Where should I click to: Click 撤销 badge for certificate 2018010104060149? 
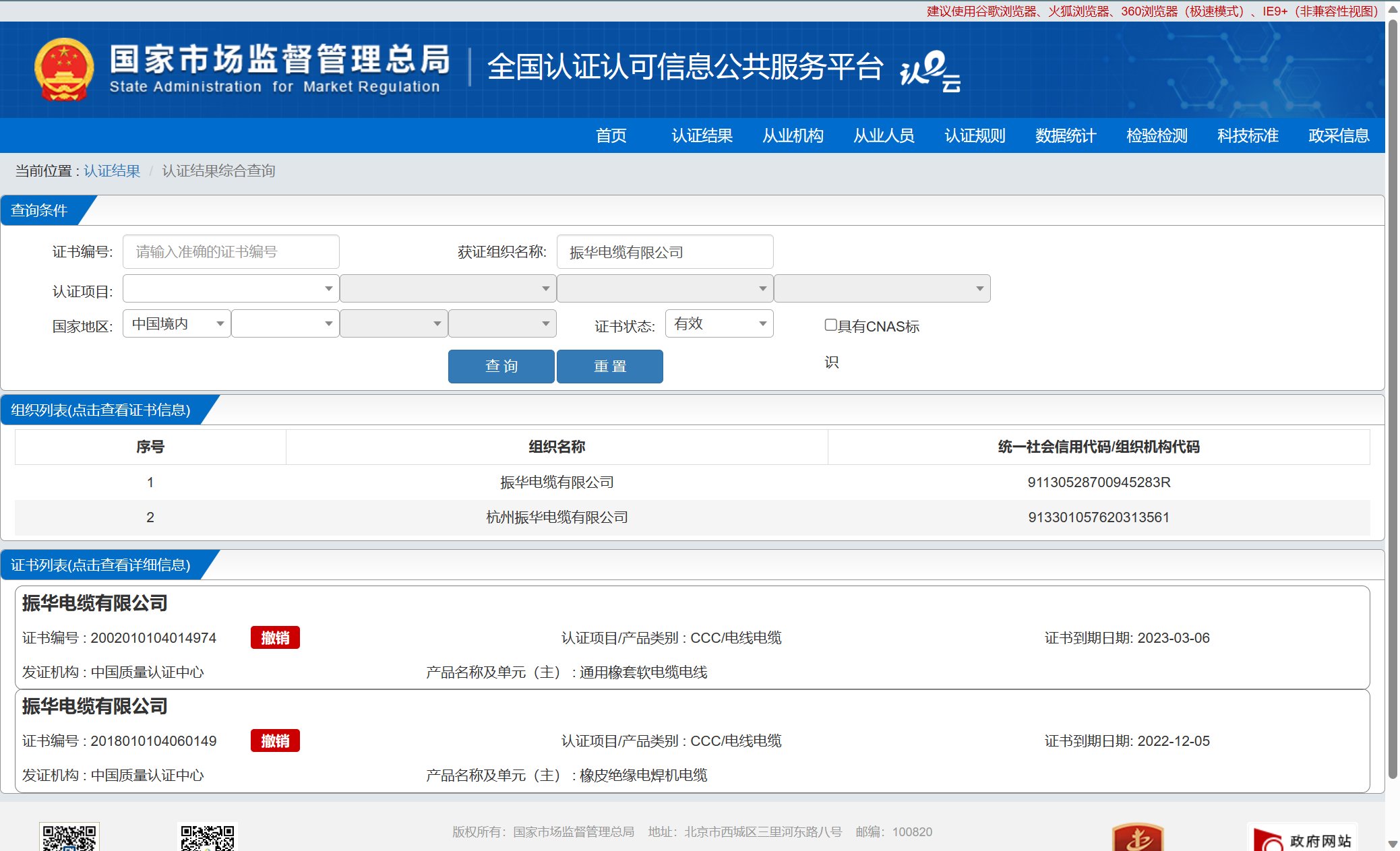pos(275,740)
